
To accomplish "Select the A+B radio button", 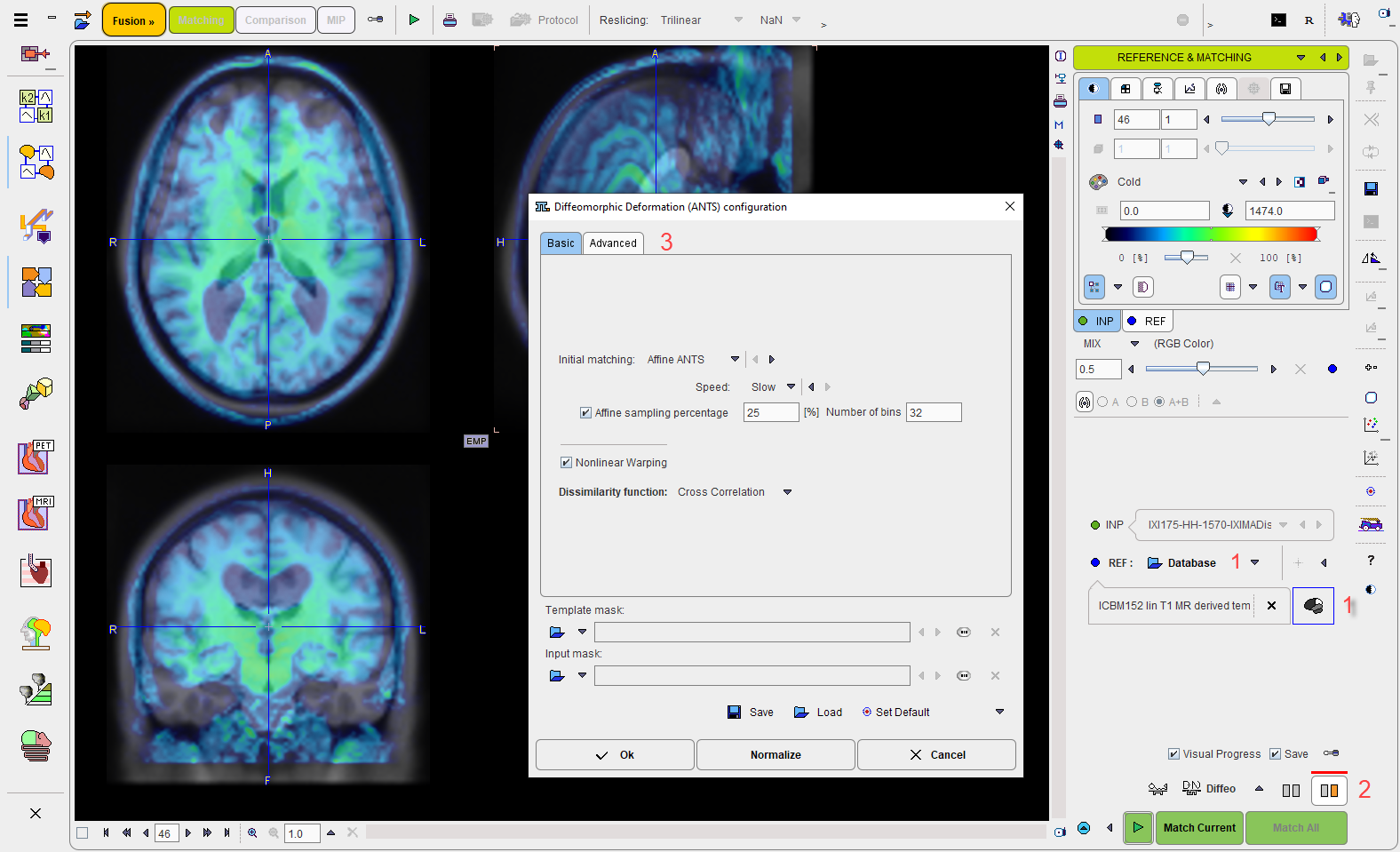I will tap(1159, 402).
